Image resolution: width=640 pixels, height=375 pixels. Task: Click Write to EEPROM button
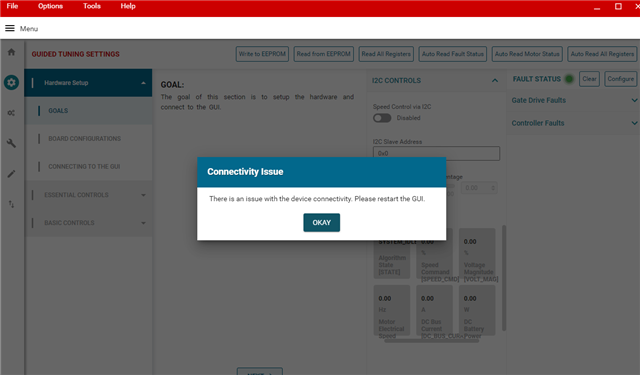[x=262, y=54]
